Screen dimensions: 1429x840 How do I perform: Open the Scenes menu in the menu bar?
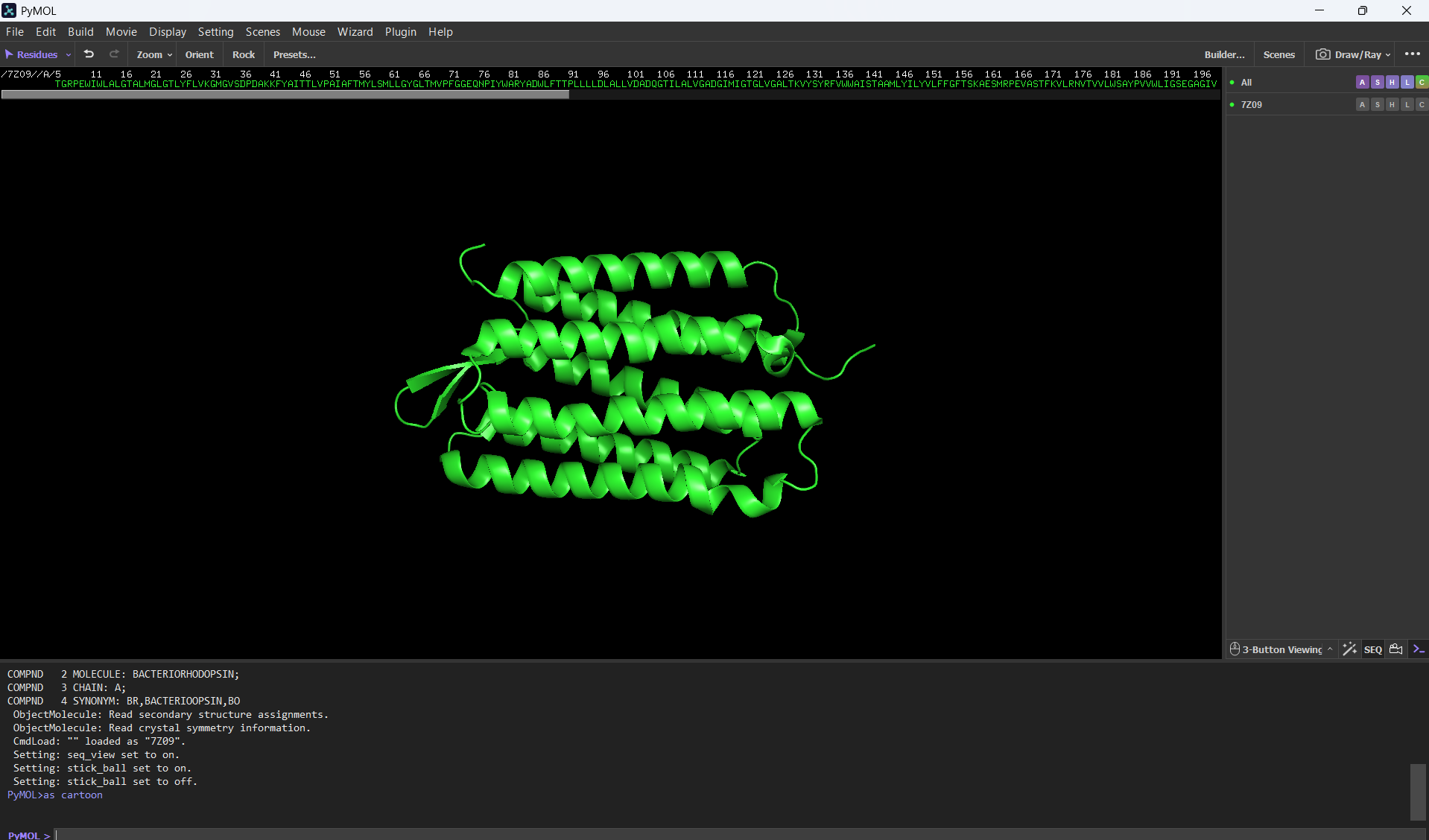tap(263, 32)
